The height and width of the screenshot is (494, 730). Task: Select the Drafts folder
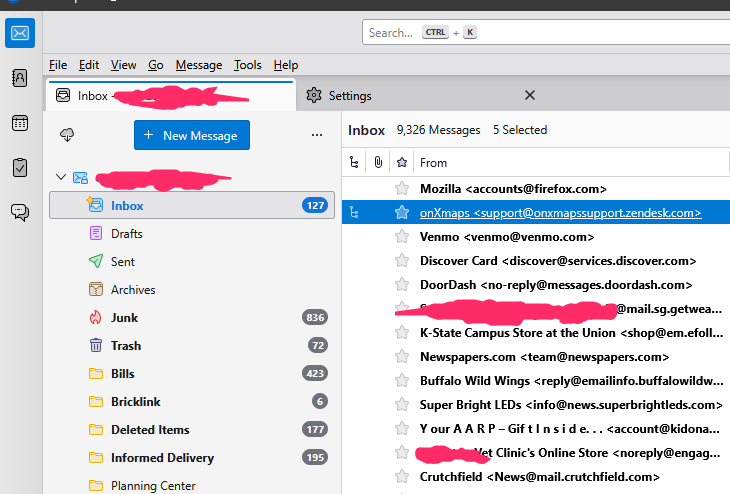click(192, 233)
